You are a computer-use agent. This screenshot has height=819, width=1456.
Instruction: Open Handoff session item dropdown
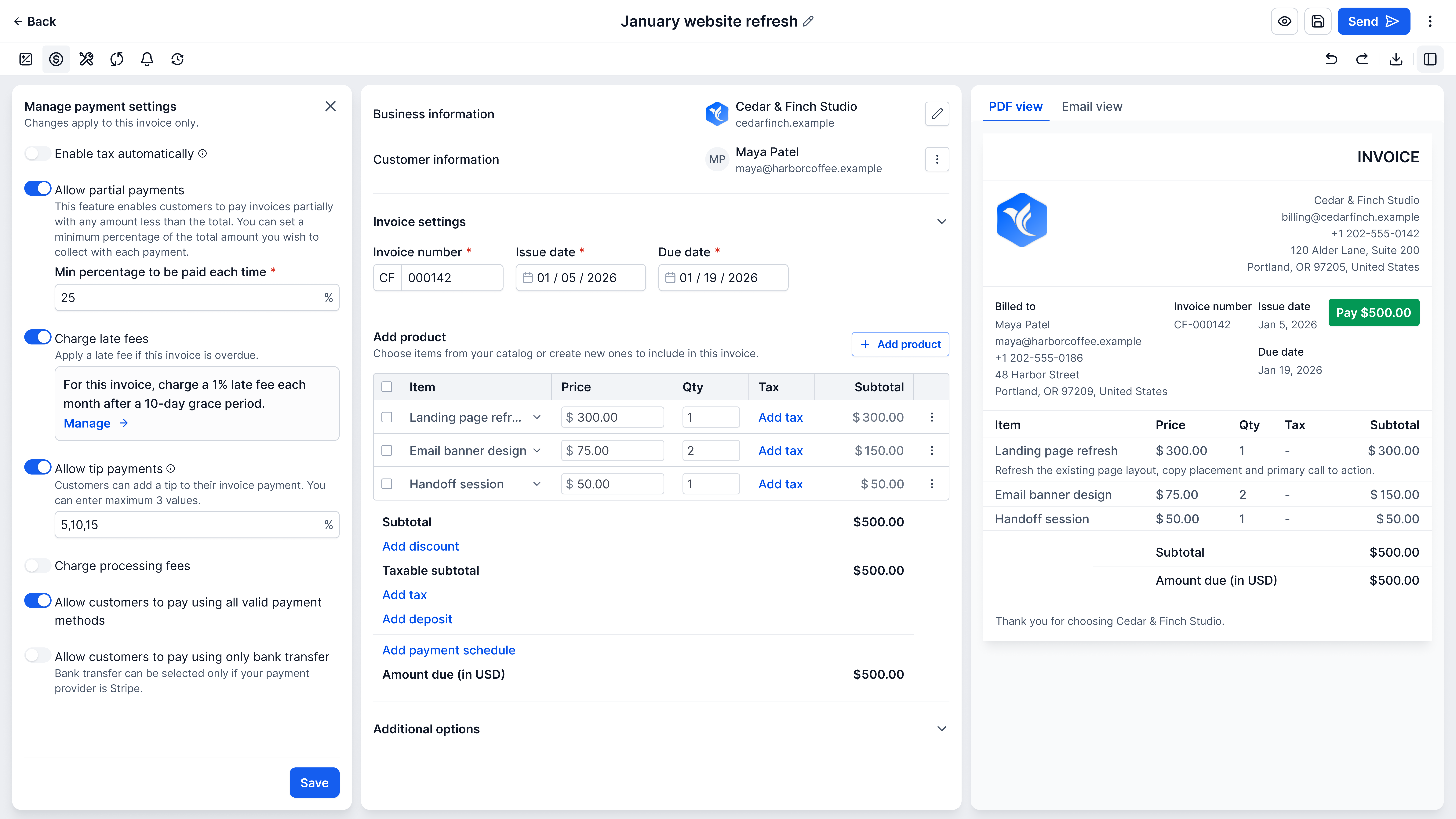pyautogui.click(x=537, y=484)
